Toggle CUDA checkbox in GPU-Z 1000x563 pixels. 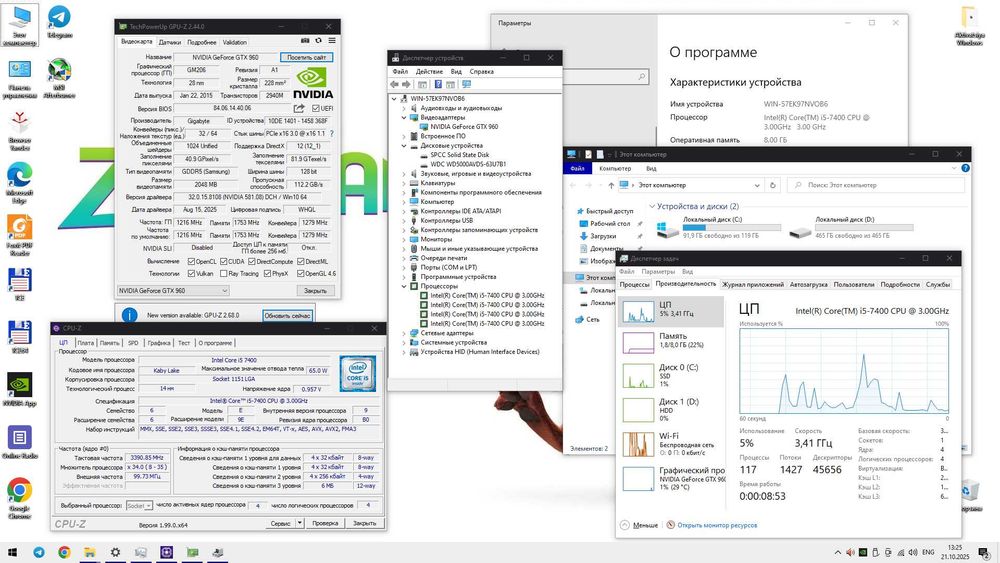(x=224, y=261)
